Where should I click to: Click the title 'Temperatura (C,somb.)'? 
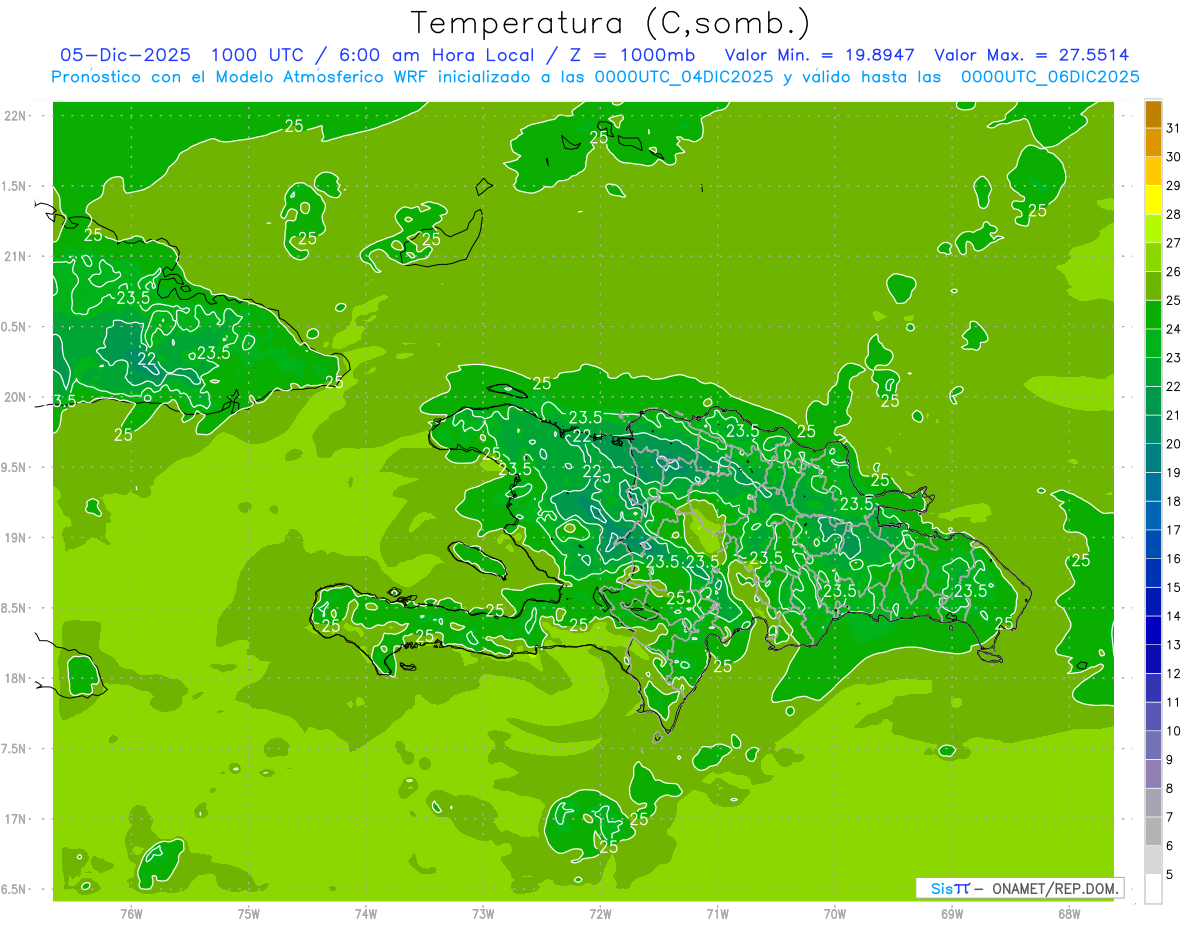click(610, 23)
